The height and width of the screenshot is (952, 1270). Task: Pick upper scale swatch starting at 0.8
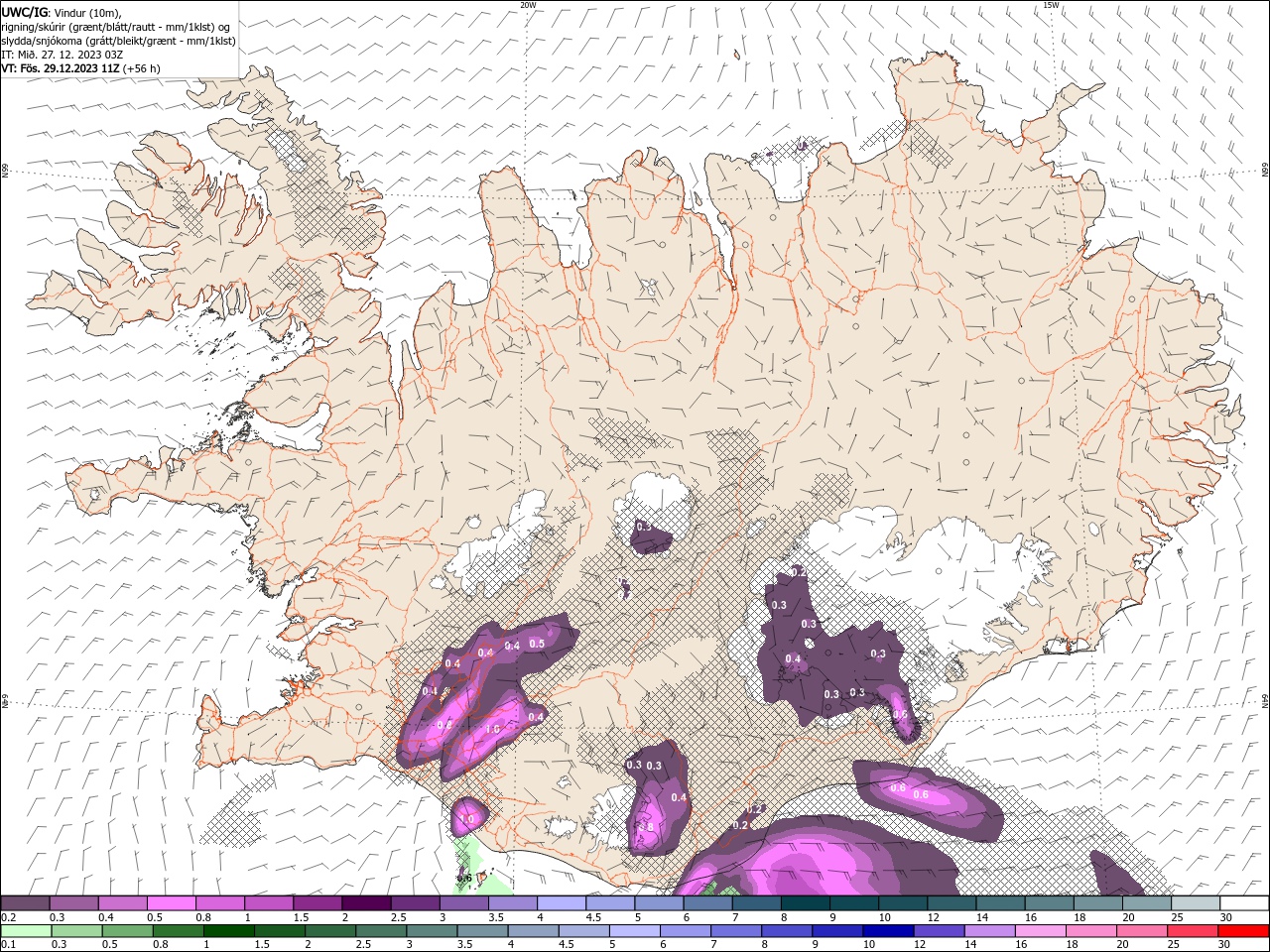[219, 903]
